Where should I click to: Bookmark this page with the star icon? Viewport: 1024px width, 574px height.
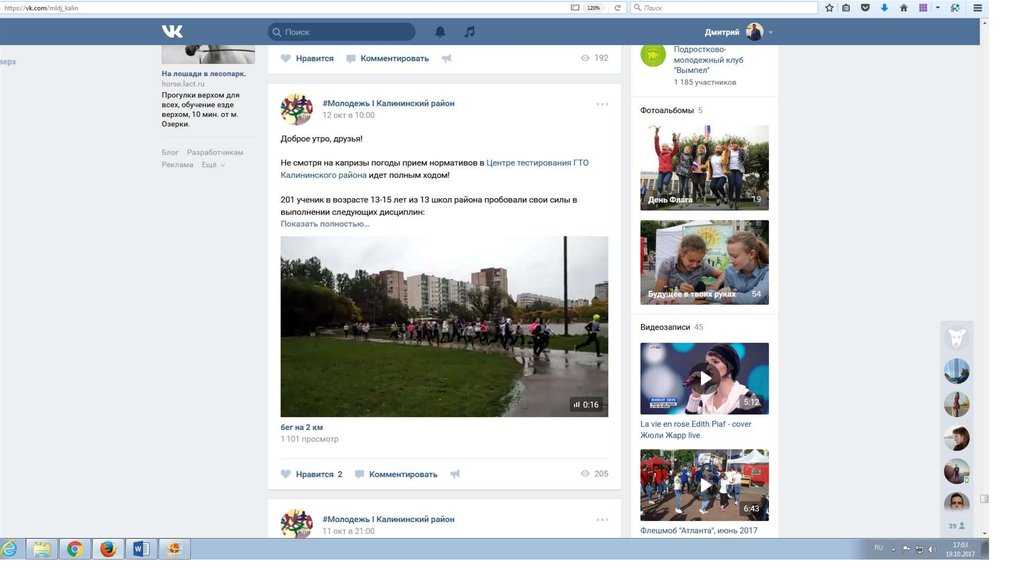(829, 8)
